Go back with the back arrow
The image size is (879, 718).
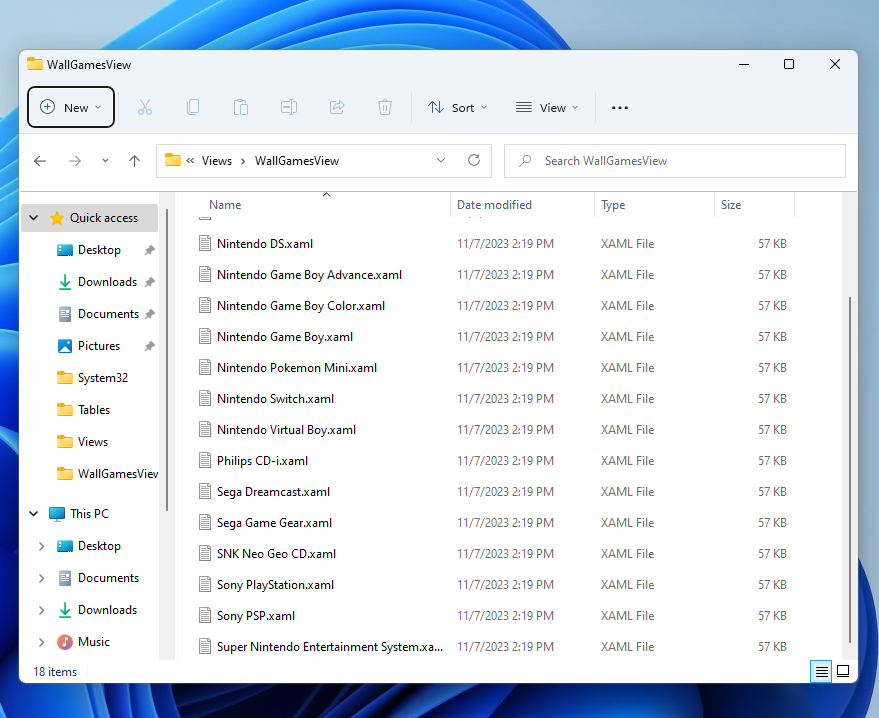pos(40,161)
